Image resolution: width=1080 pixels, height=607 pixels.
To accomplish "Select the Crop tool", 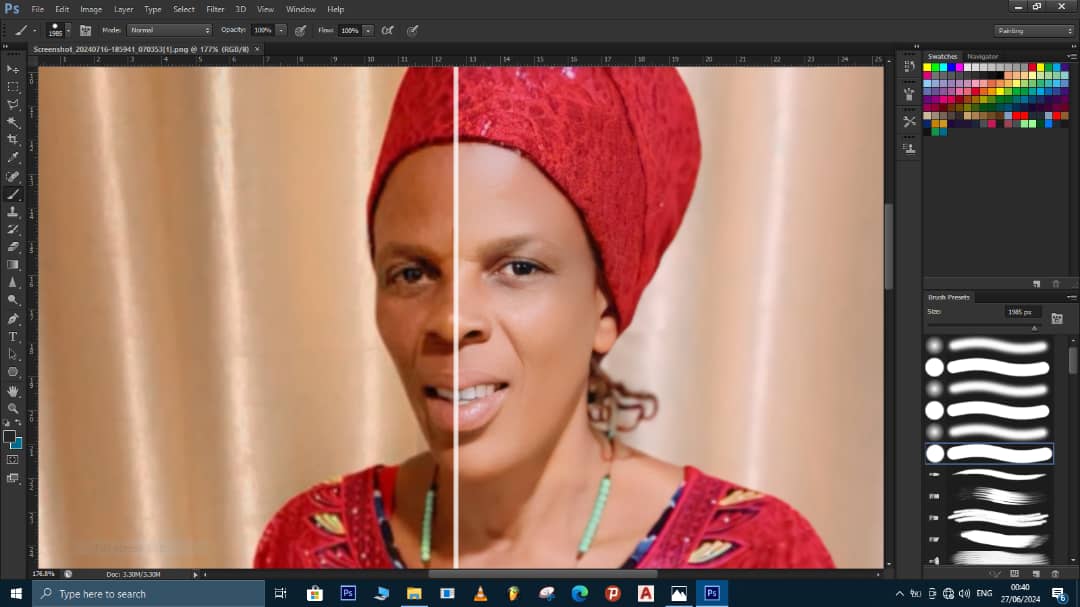I will pyautogui.click(x=13, y=140).
